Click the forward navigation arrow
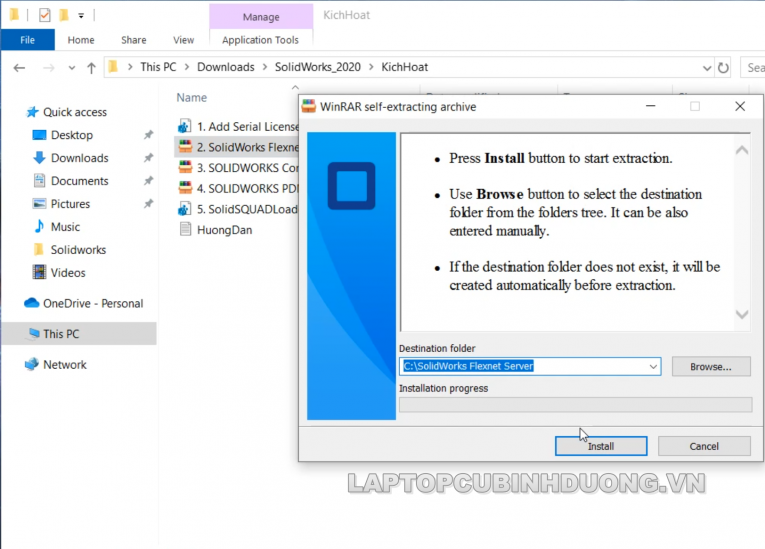765x549 pixels. 48,68
